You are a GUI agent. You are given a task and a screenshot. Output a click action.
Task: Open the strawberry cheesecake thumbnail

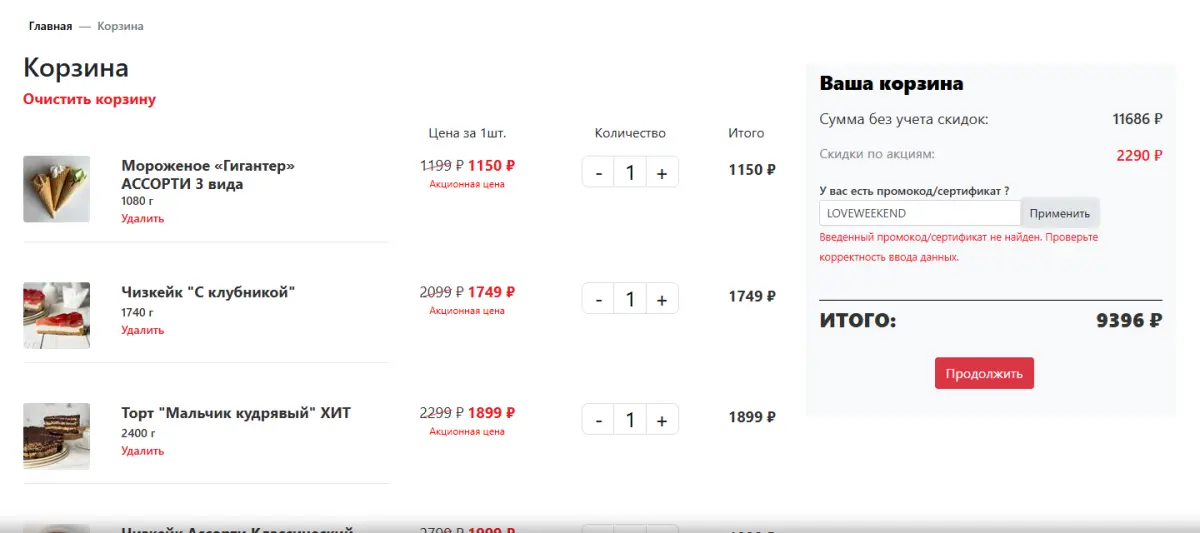pos(57,315)
